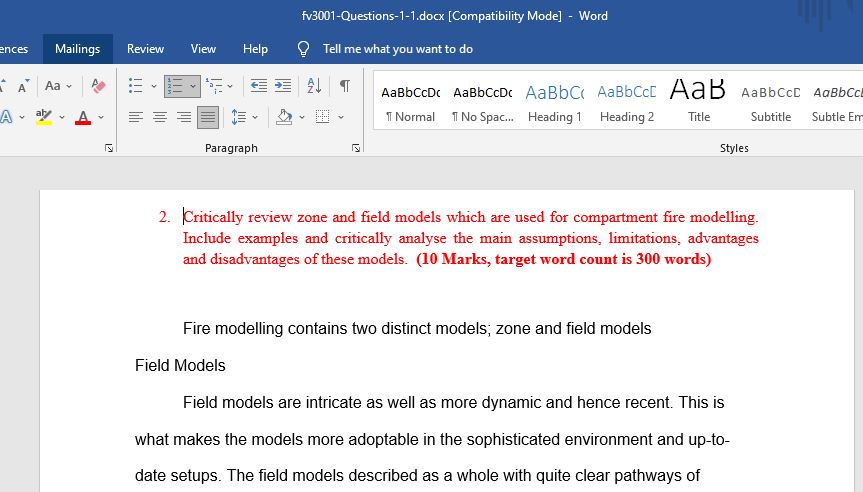Open the Mailings tab

click(x=78, y=49)
